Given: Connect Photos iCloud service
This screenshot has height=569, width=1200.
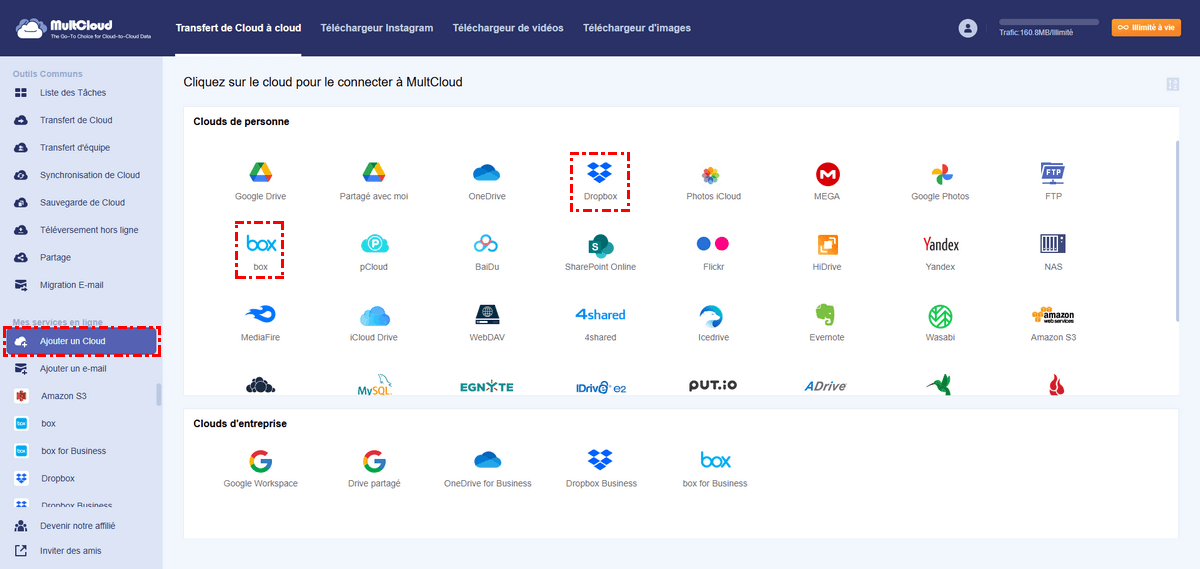Looking at the screenshot, I should tap(713, 181).
